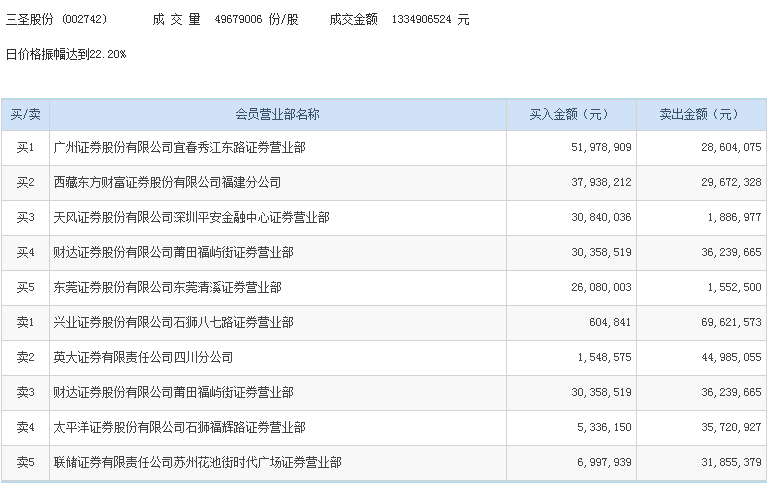
Task: Select buy amount 6,997,939
Action: click(604, 463)
